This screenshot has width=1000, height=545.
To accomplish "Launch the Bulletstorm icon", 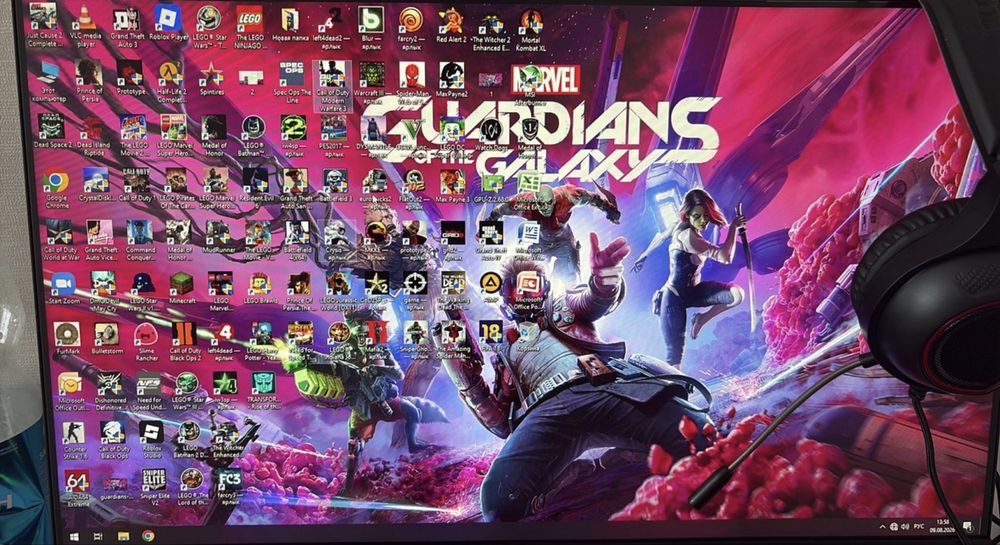I will tap(107, 338).
